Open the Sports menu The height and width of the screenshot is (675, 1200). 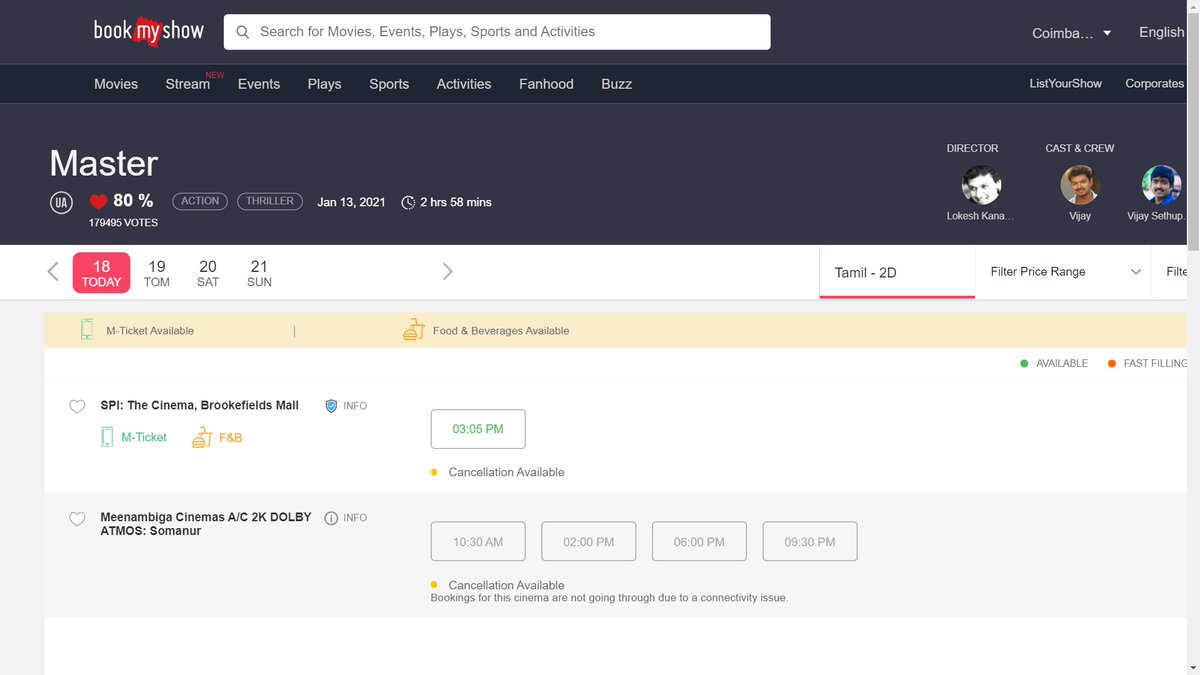pos(389,84)
